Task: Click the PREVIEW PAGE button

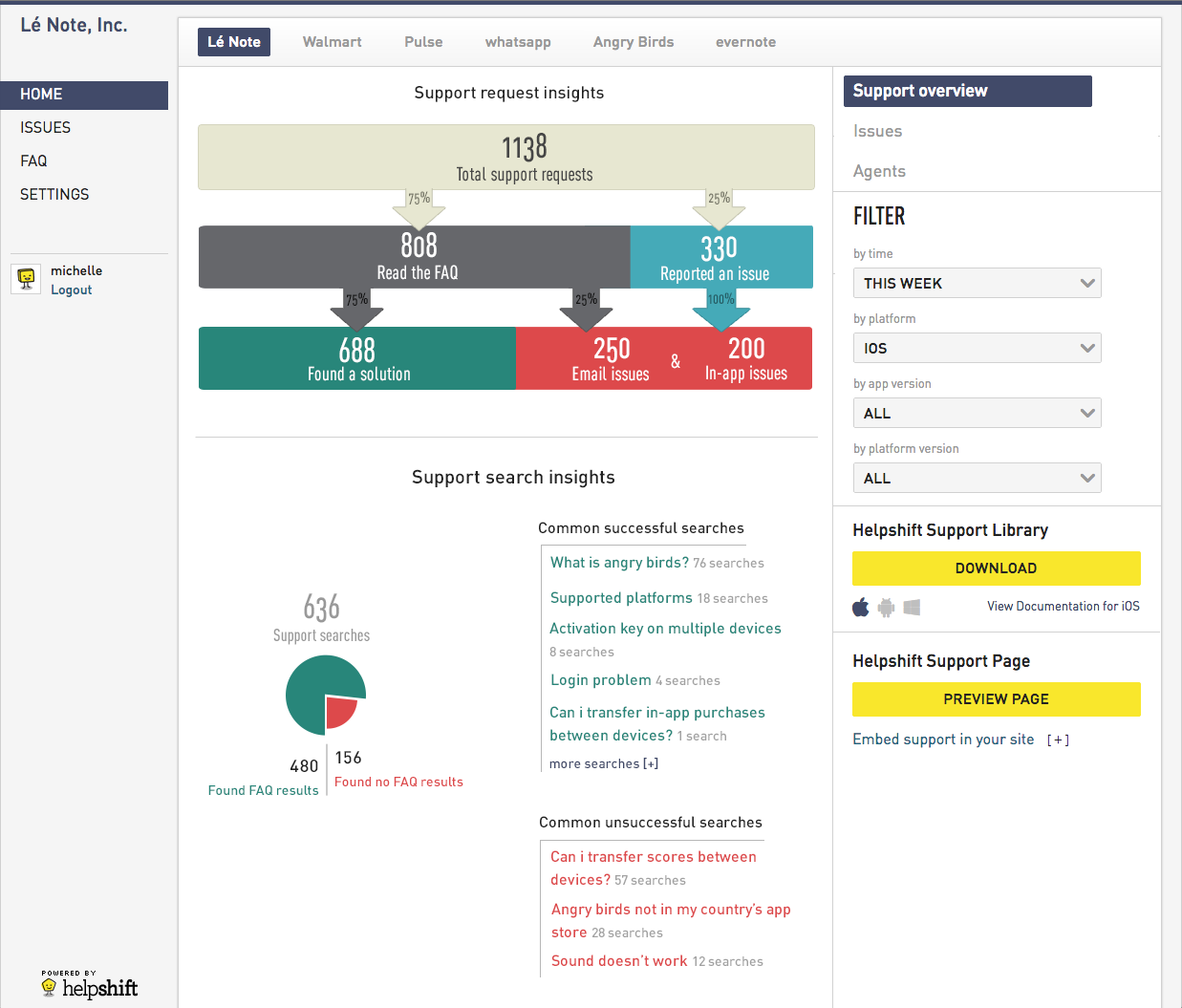Action: tap(996, 699)
